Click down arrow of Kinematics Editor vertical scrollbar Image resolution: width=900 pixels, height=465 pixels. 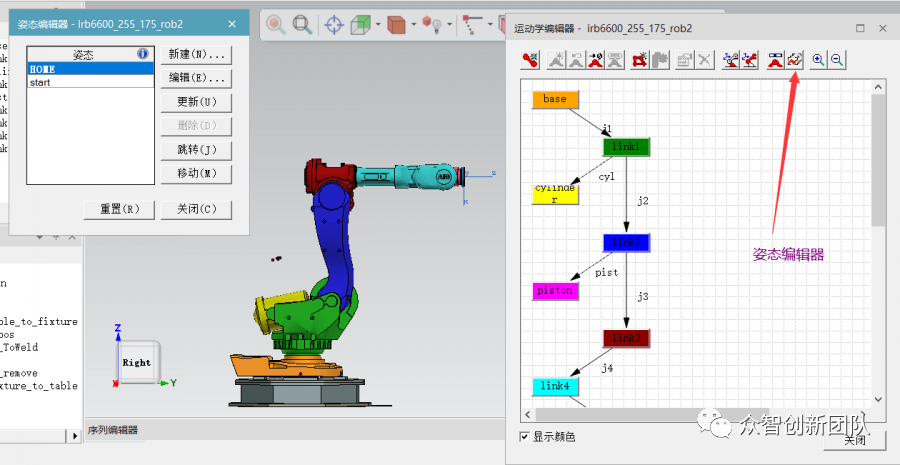tap(878, 400)
